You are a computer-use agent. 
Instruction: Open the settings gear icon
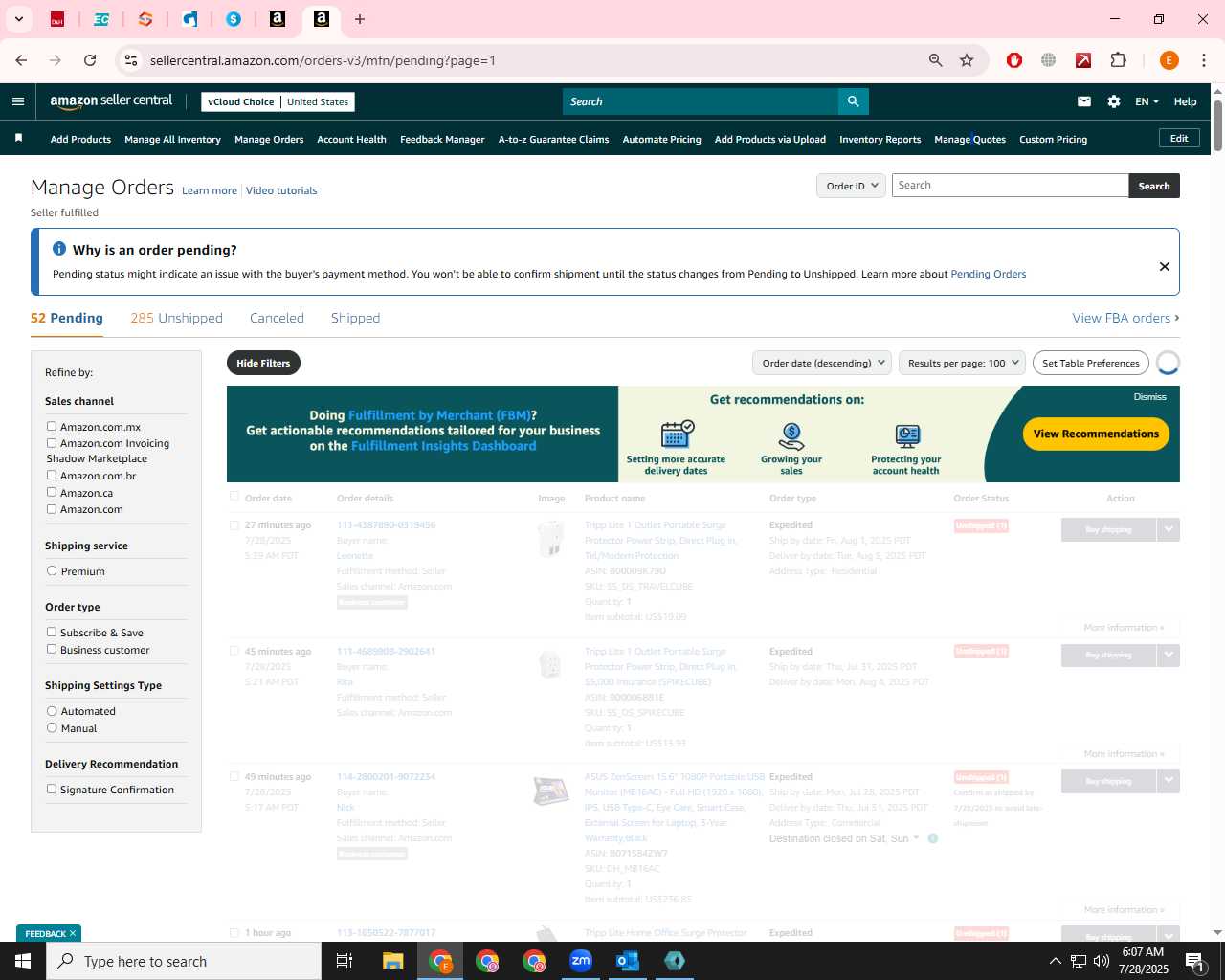1114,101
